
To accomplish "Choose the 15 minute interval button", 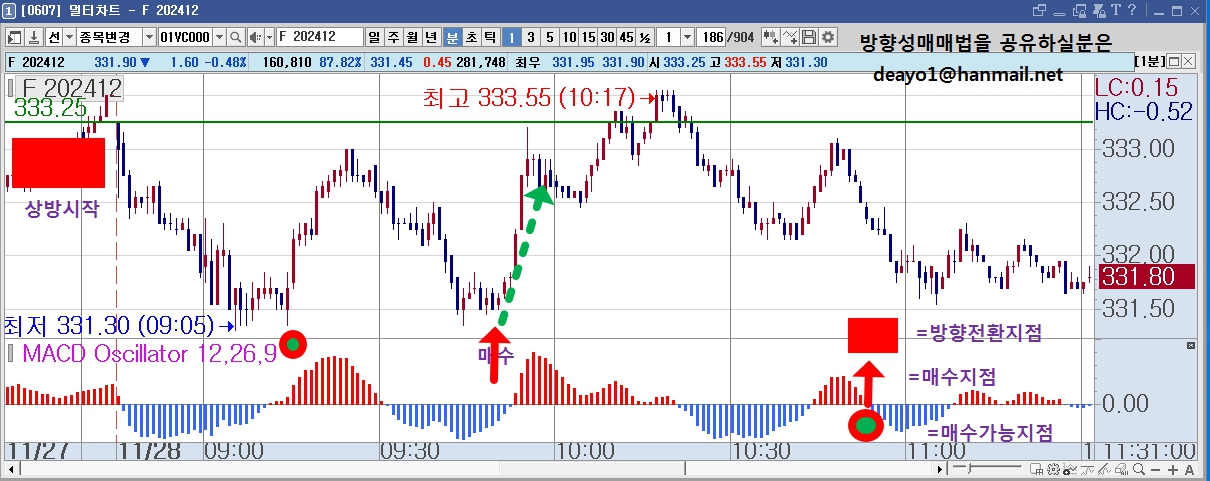I will (x=588, y=37).
